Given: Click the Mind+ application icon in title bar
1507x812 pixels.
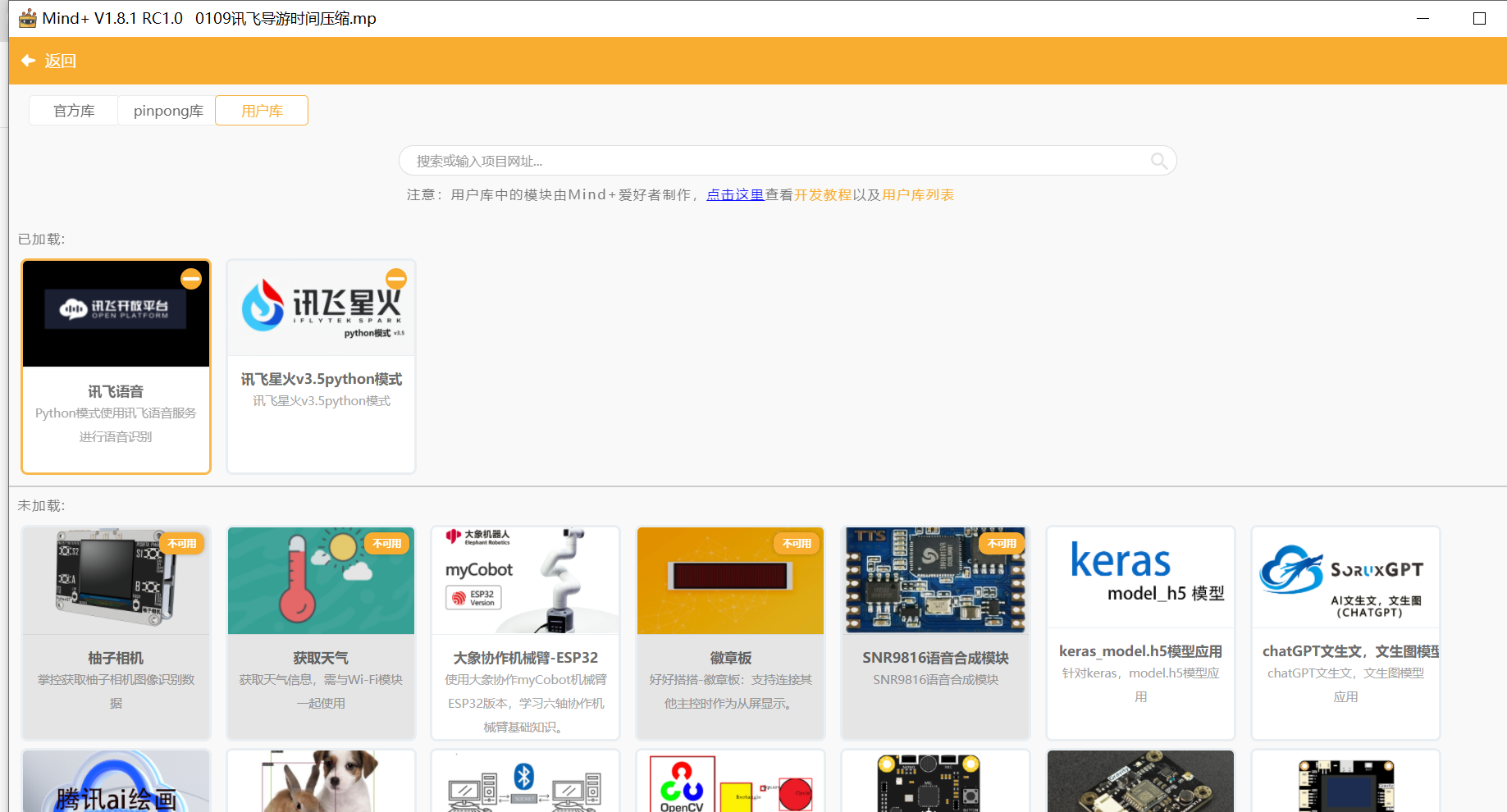Looking at the screenshot, I should [x=28, y=18].
